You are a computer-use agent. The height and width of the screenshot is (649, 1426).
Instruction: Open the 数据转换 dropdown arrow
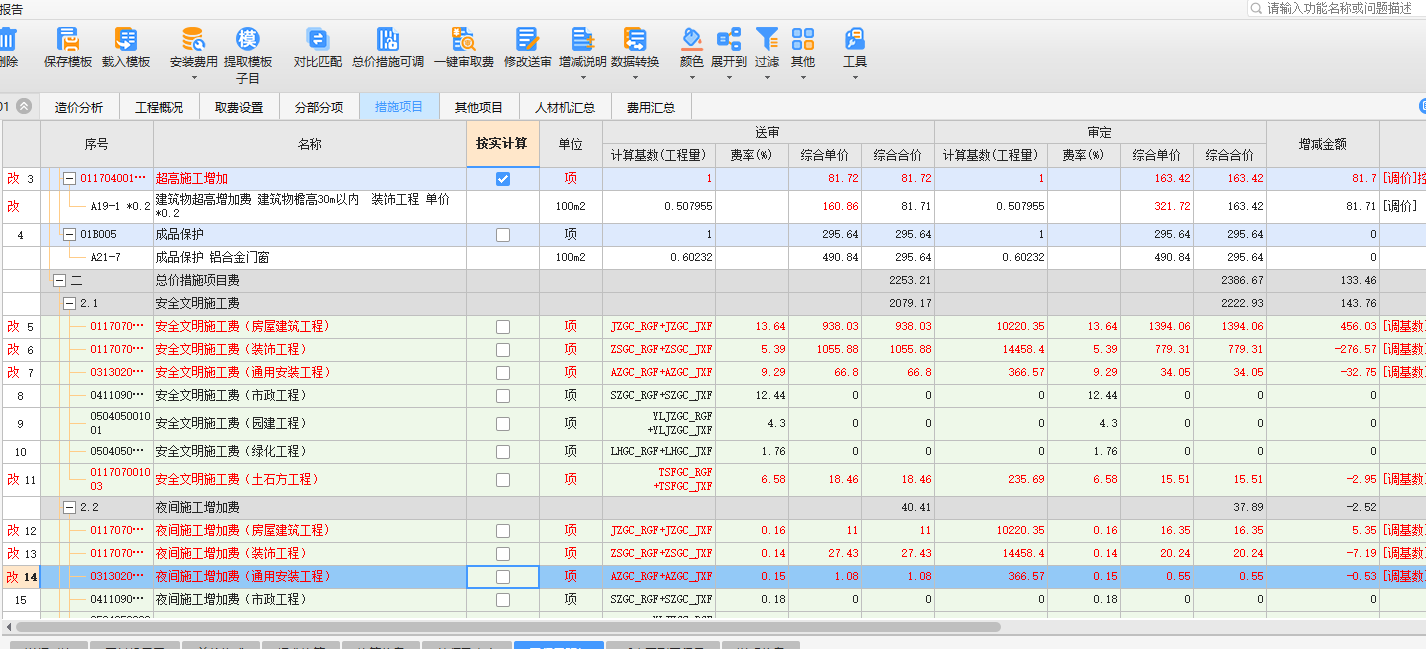pyautogui.click(x=635, y=77)
